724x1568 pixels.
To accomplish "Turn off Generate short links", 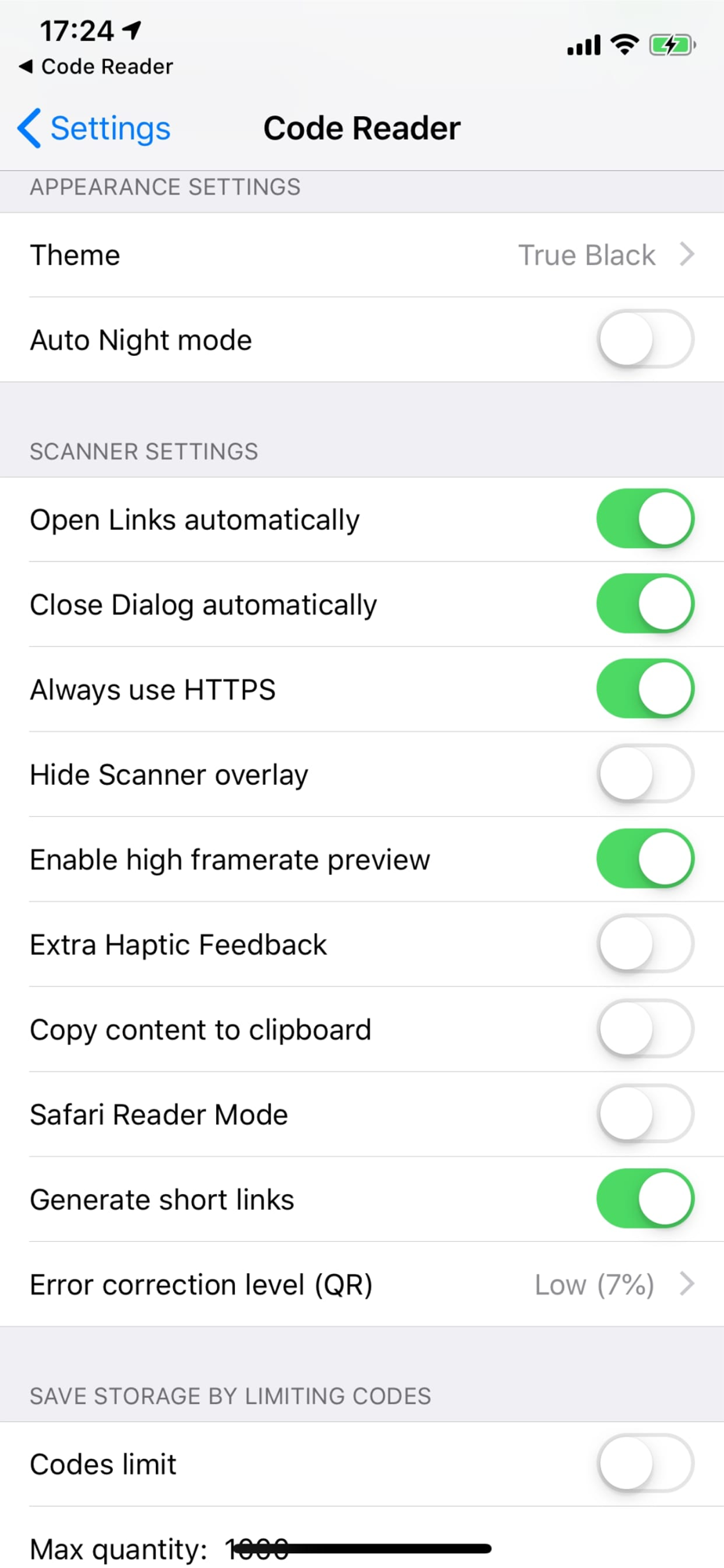I will tap(645, 1200).
